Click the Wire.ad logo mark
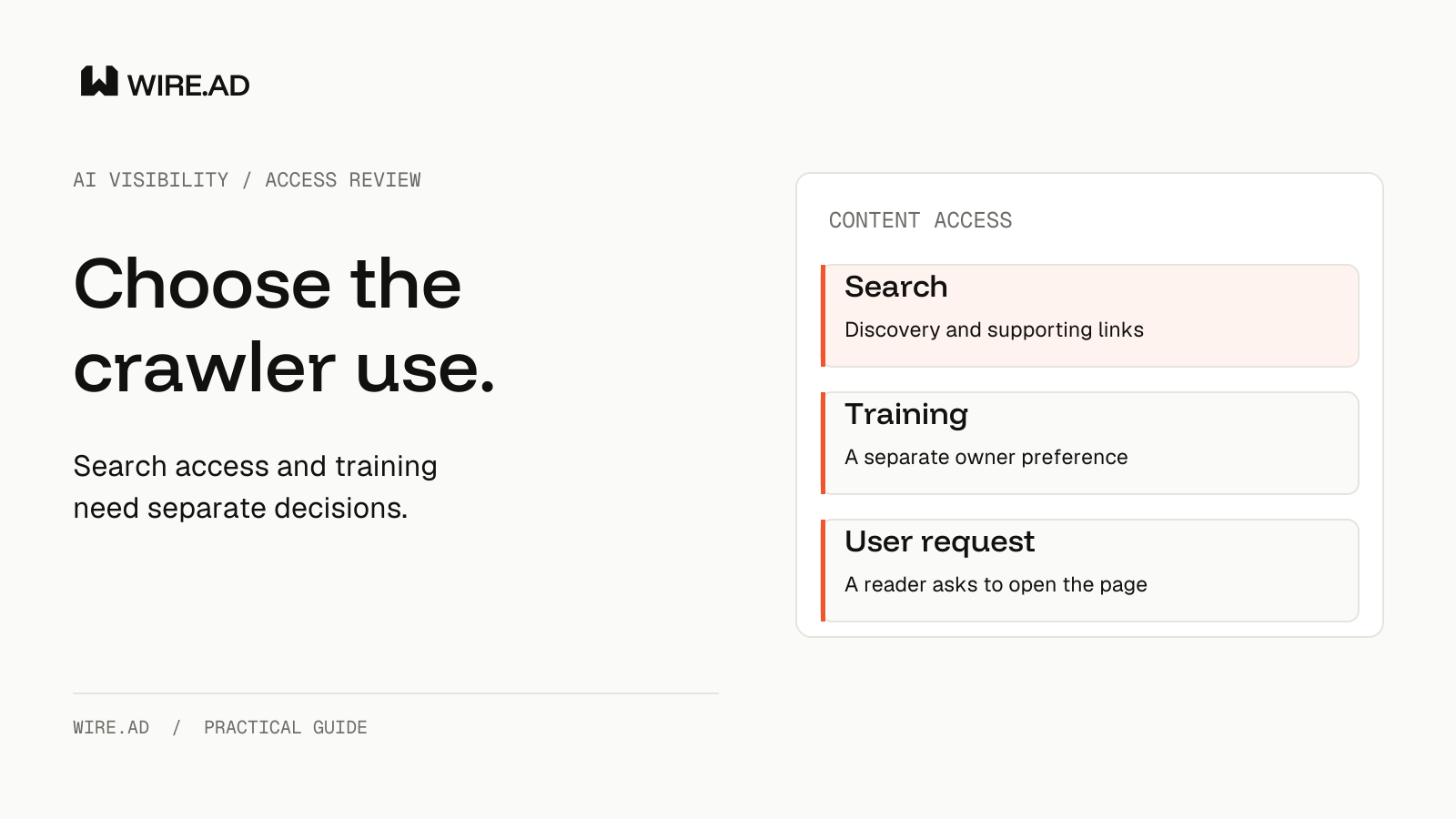The width and height of the screenshot is (1456, 819). pyautogui.click(x=99, y=81)
